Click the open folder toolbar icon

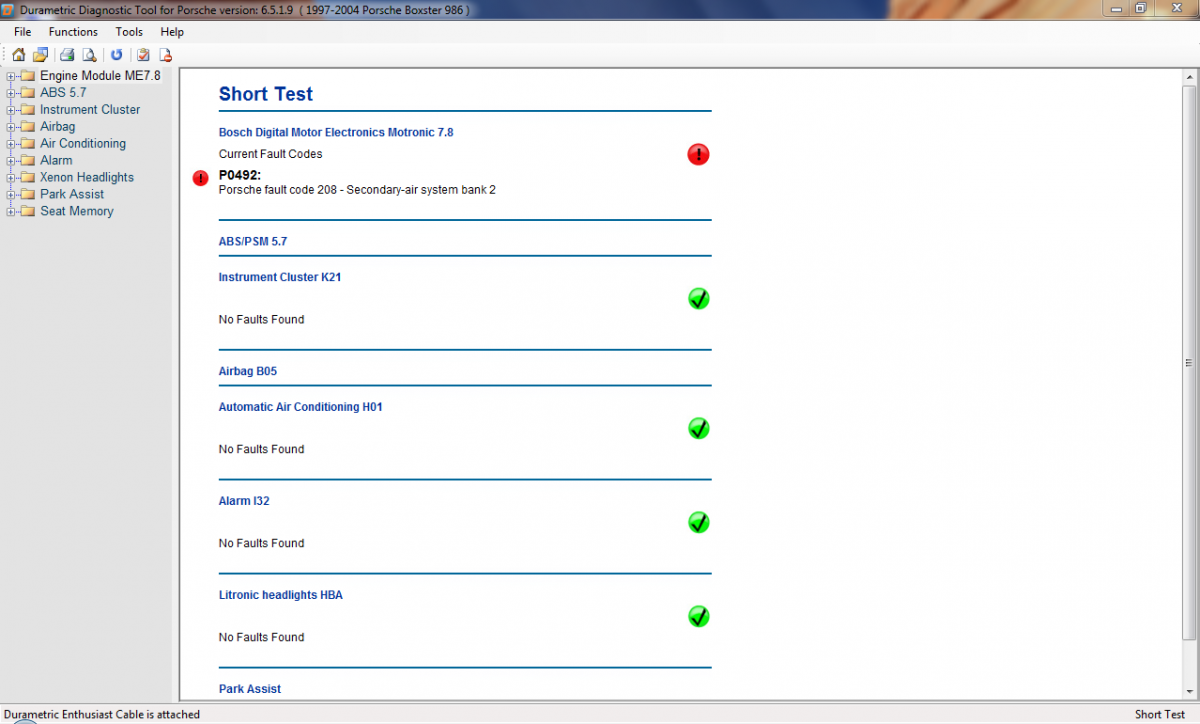[x=40, y=55]
